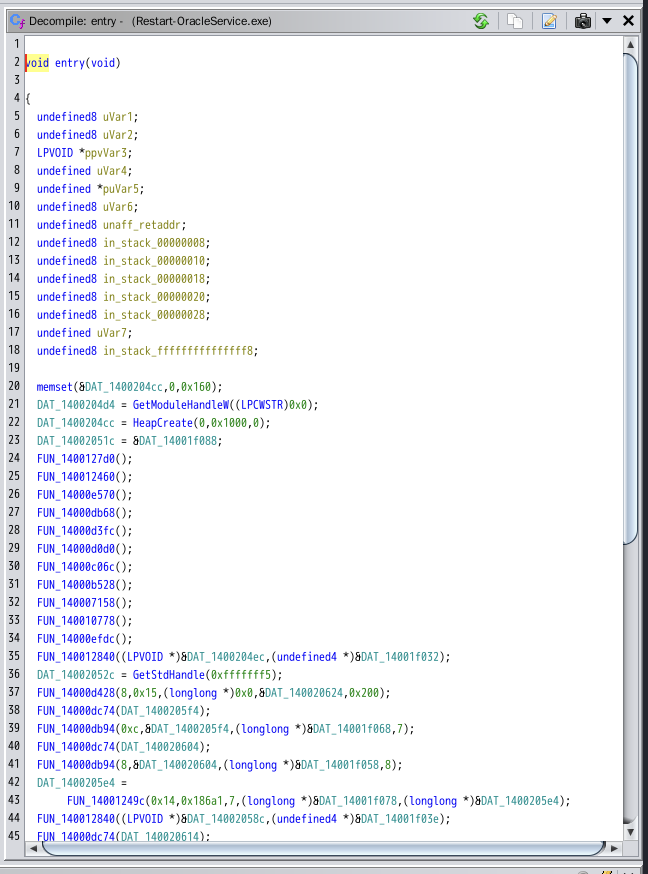The image size is (648, 874).
Task: Close the Decompile panel
Action: coord(629,21)
